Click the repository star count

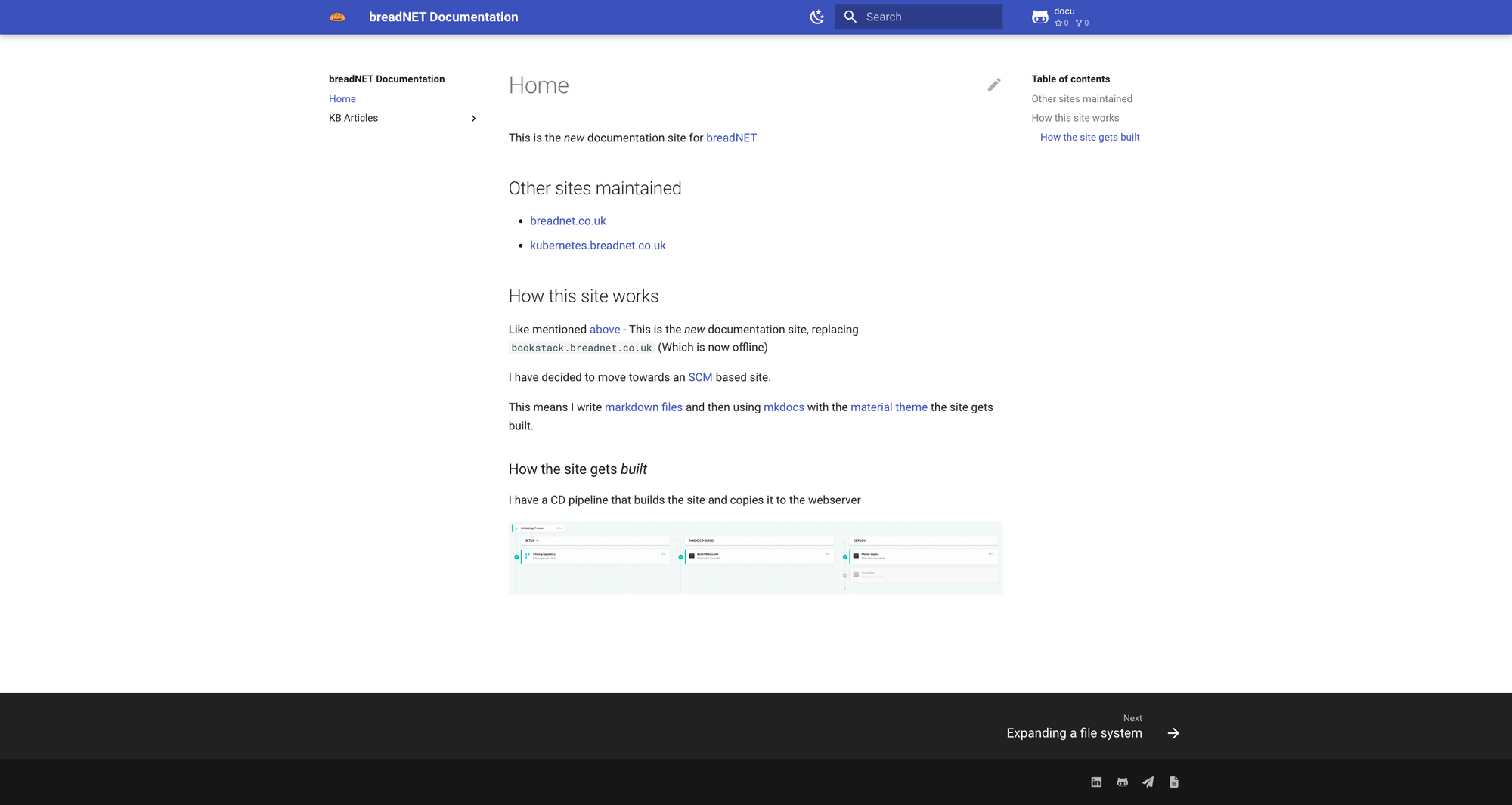[x=1061, y=23]
